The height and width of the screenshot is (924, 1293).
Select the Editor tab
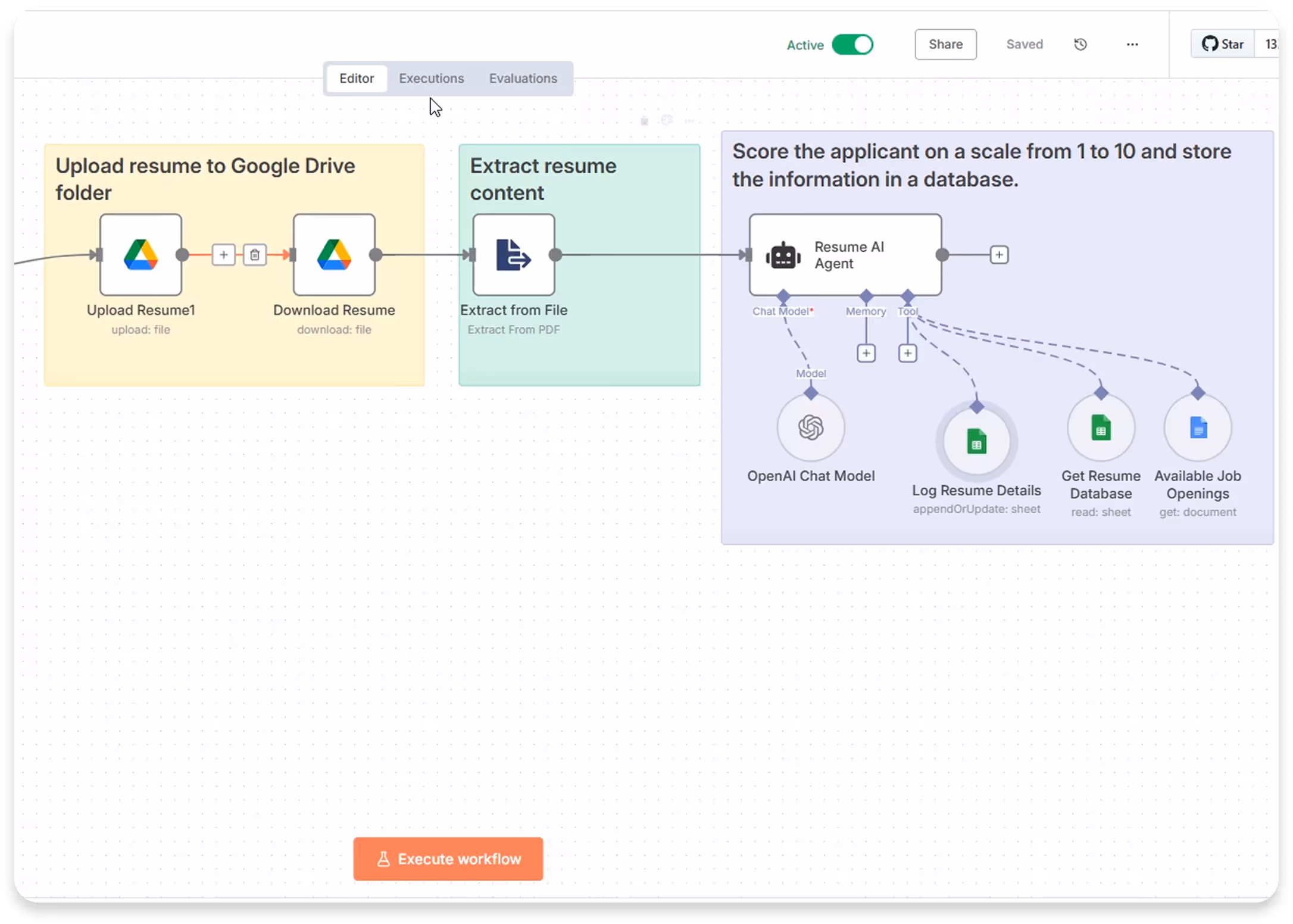point(357,79)
